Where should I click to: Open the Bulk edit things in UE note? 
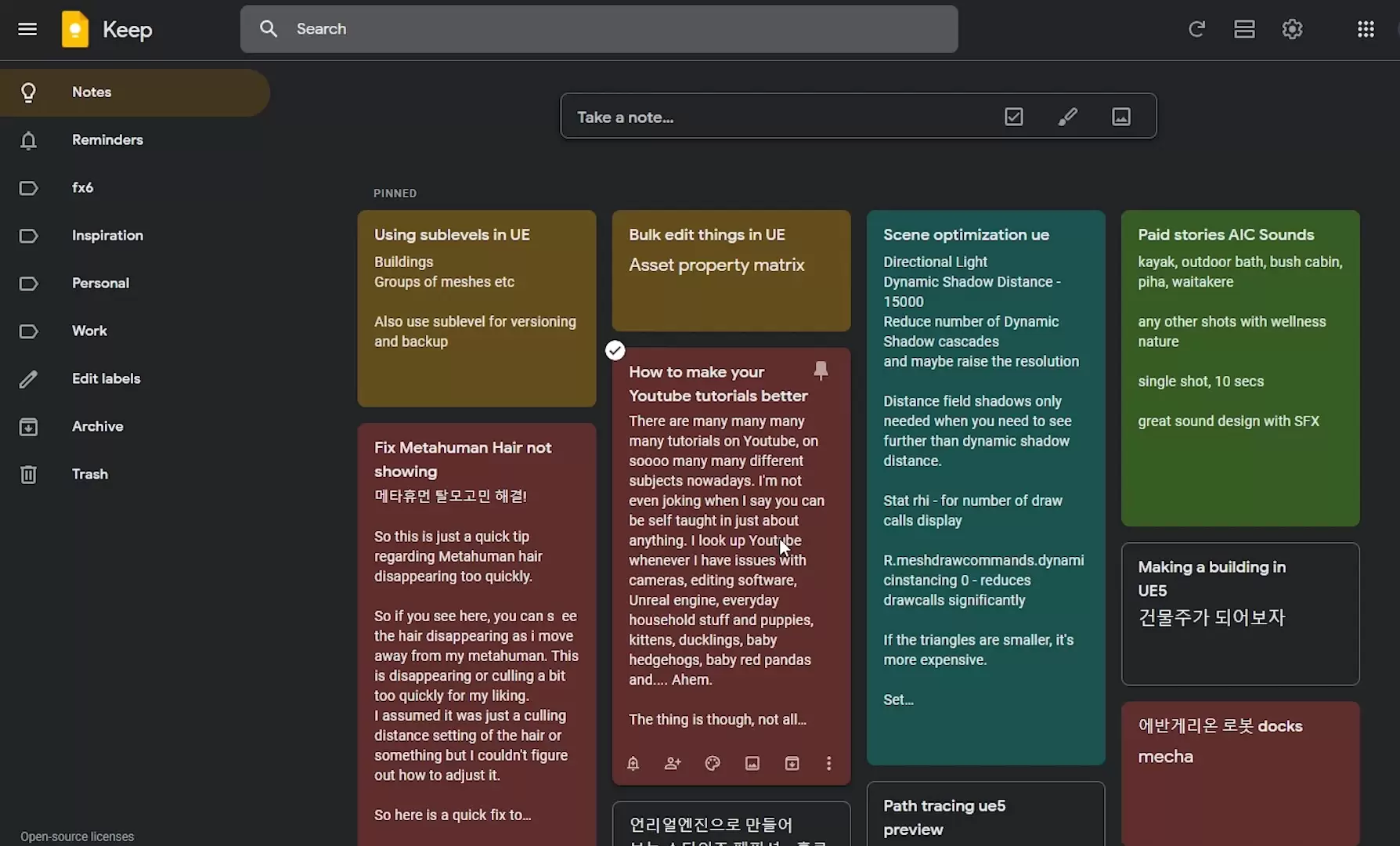(x=731, y=270)
